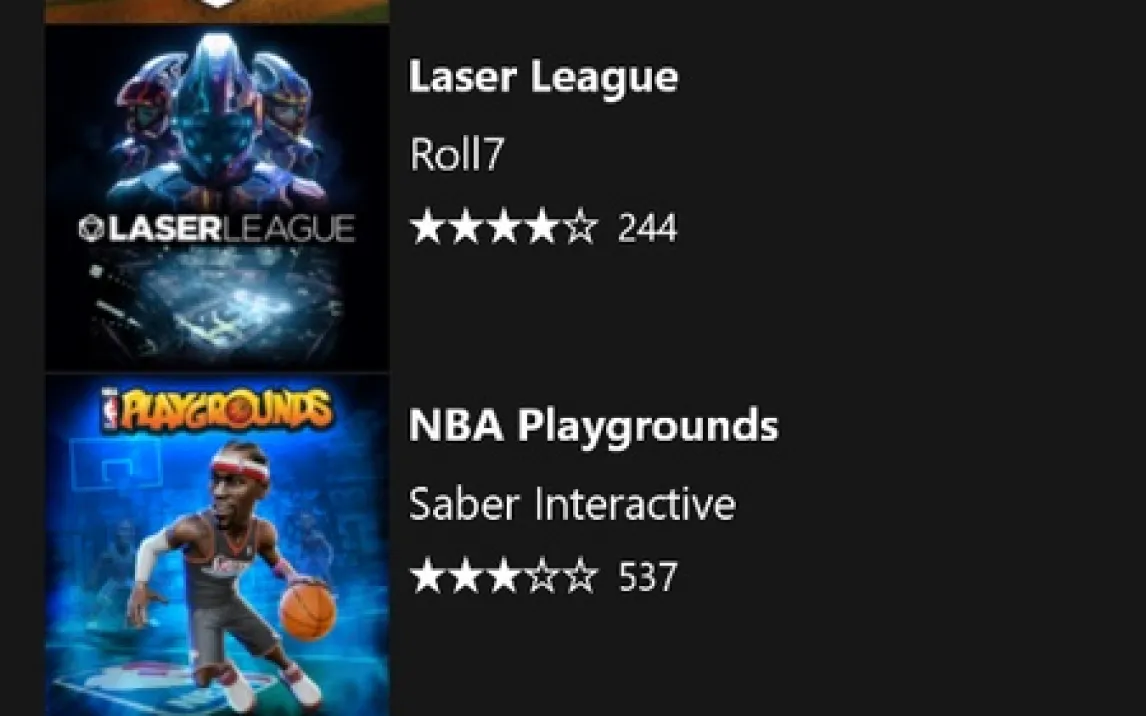Click the partial game tile above Laser League

pos(217,11)
